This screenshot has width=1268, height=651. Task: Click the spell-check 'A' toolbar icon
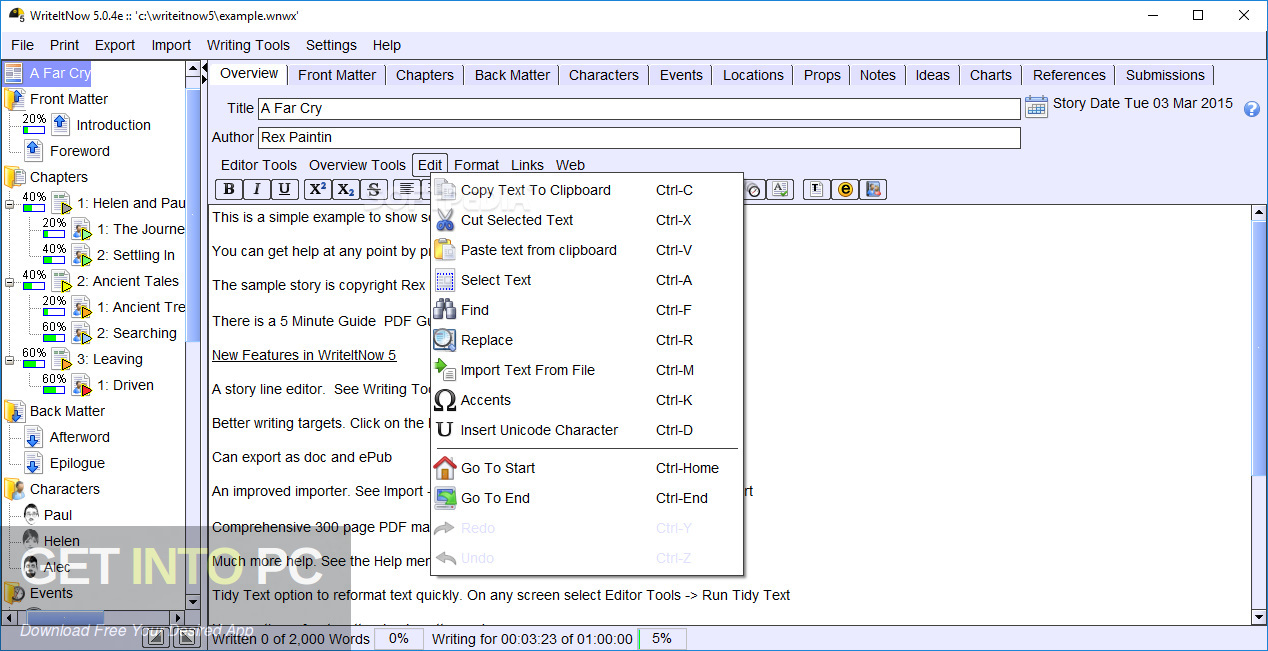pos(781,189)
